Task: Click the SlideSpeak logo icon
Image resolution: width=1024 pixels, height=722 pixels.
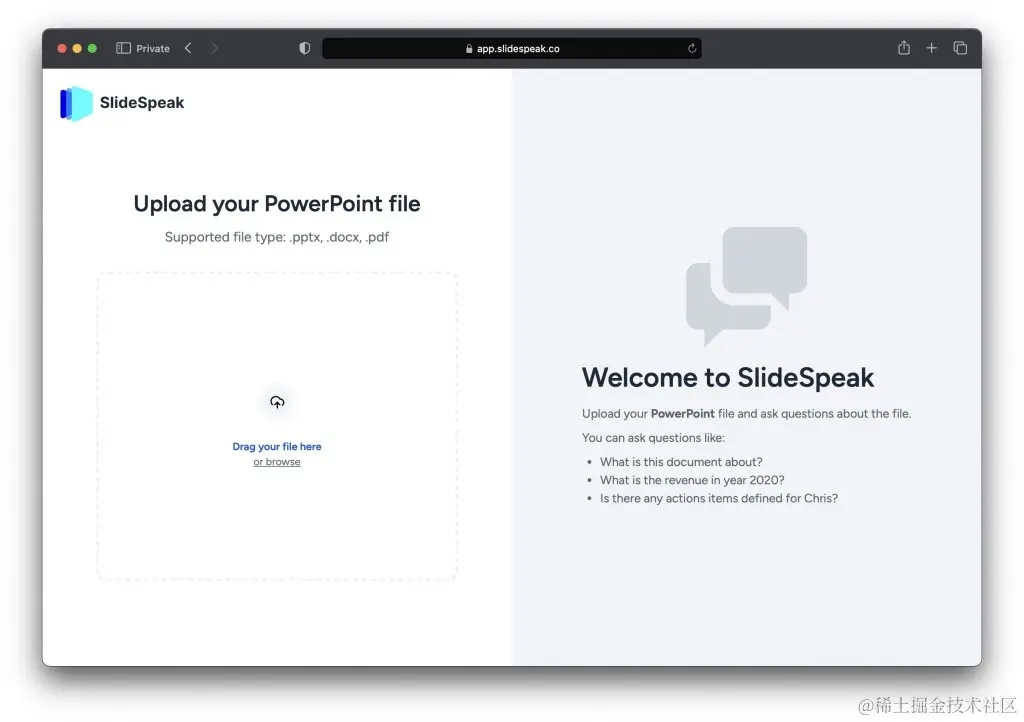Action: point(76,104)
